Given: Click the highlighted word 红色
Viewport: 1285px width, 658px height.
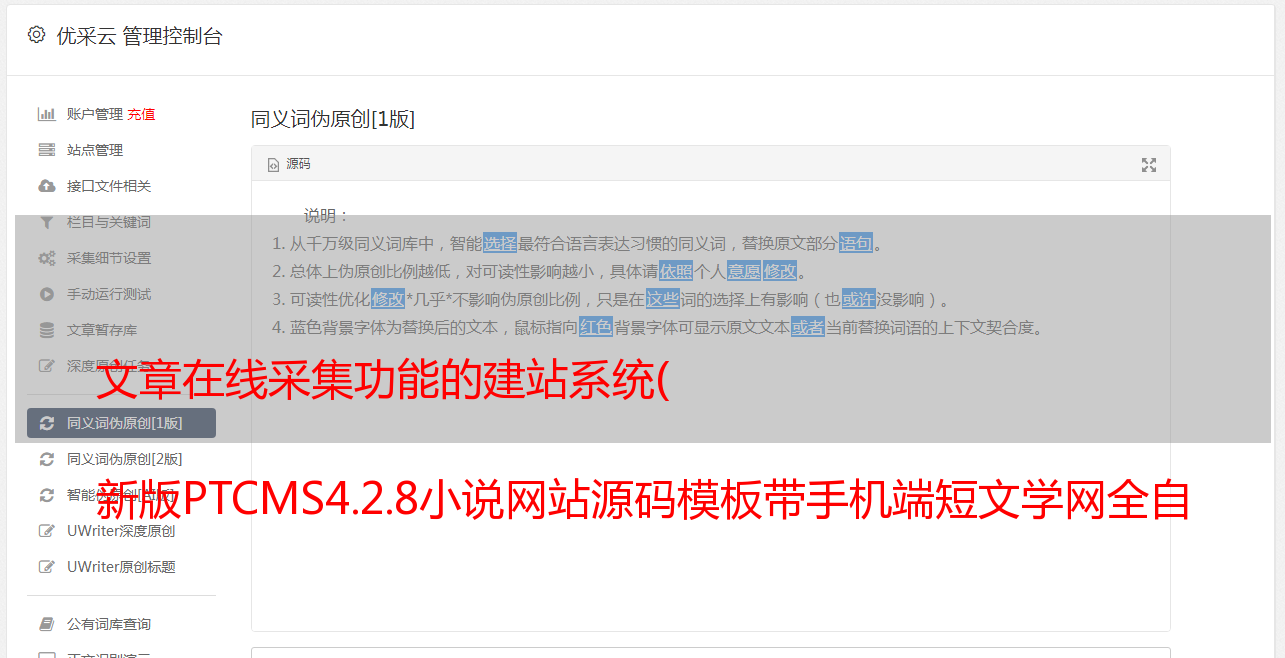Looking at the screenshot, I should [x=596, y=327].
